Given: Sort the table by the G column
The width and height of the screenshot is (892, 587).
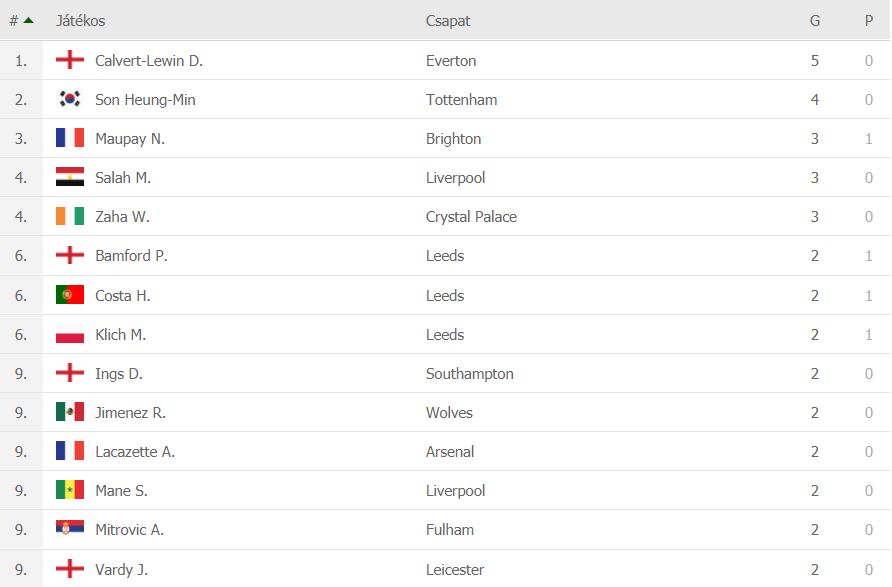Looking at the screenshot, I should pos(815,20).
